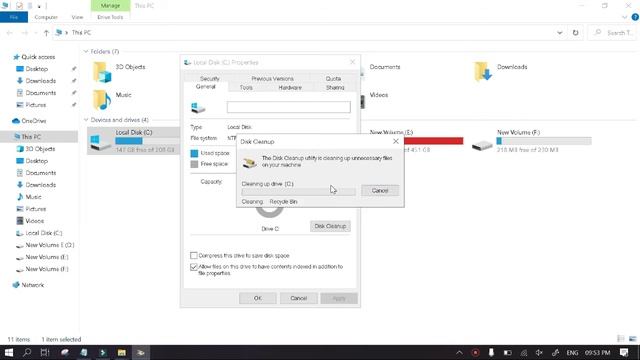Click OK in Local Disk Properties
Viewport: 640px width, 360px height.
pos(258,298)
